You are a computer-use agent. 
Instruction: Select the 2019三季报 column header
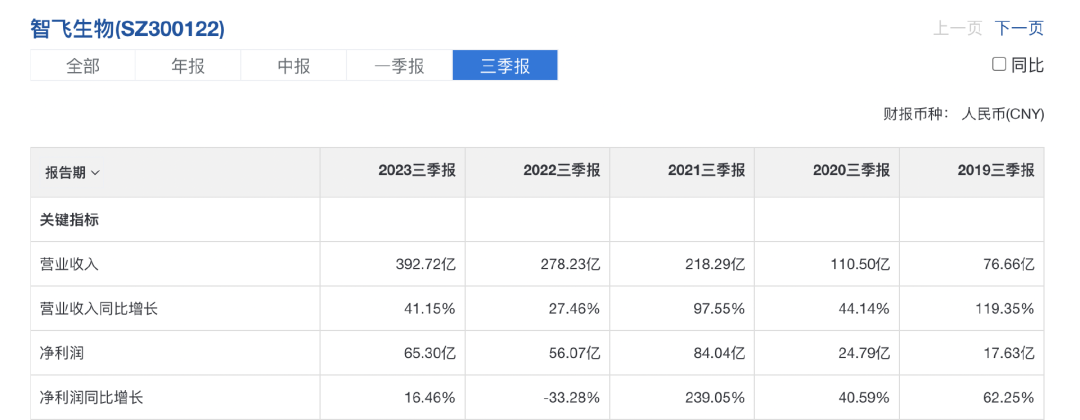click(x=996, y=171)
